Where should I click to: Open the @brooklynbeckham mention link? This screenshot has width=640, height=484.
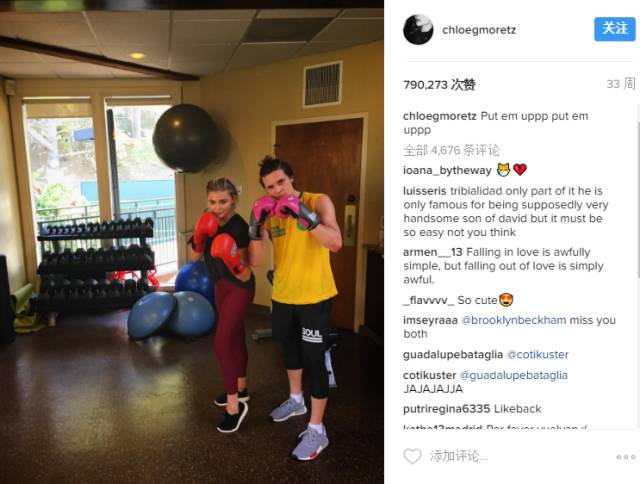click(x=514, y=320)
